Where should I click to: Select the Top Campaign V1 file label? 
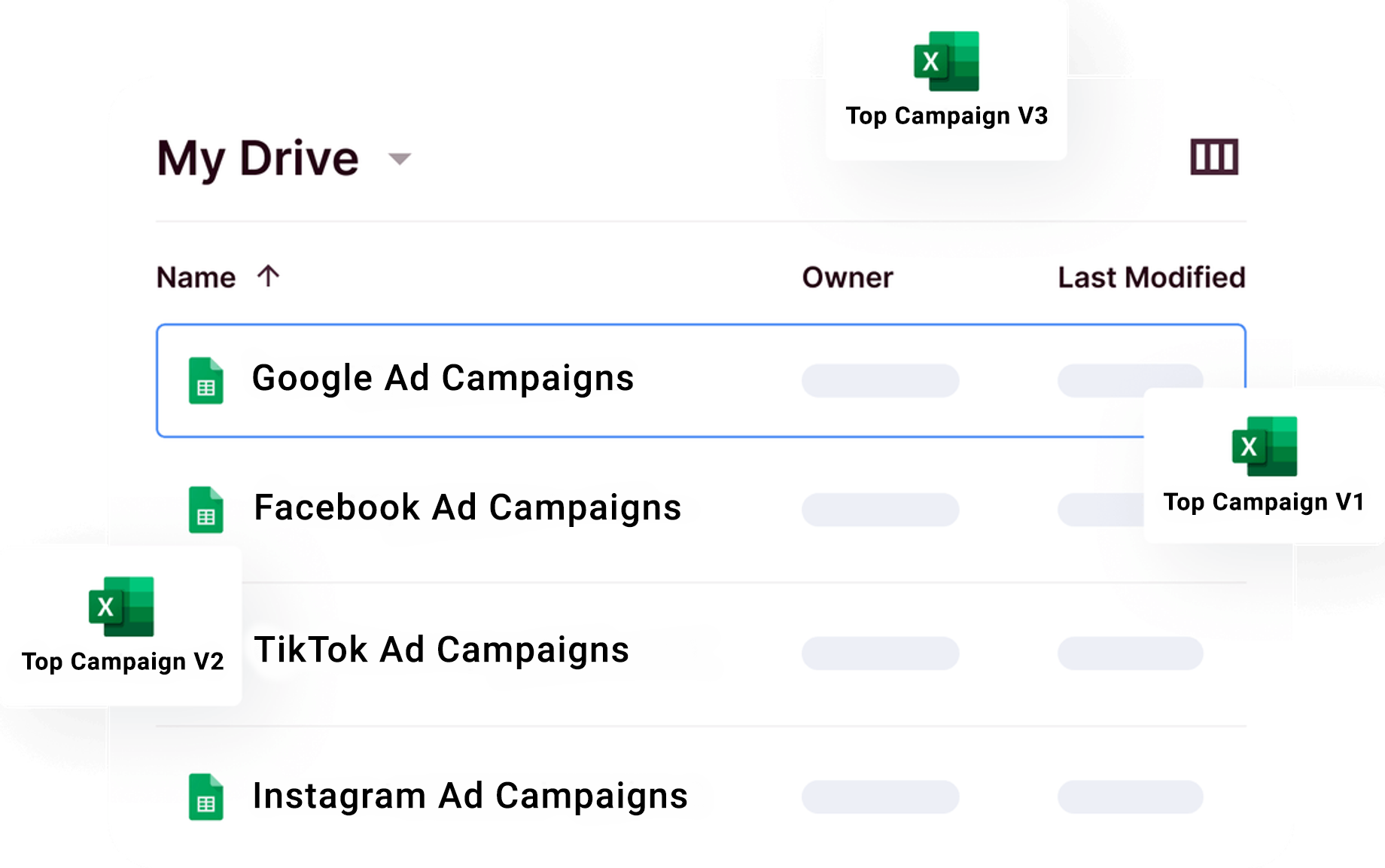(x=1264, y=502)
